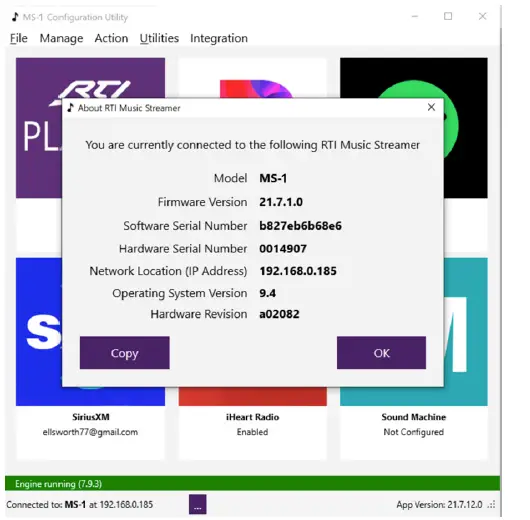Screen dimensions: 530x520
Task: Click the music note icon in About dialog title
Action: click(x=70, y=108)
